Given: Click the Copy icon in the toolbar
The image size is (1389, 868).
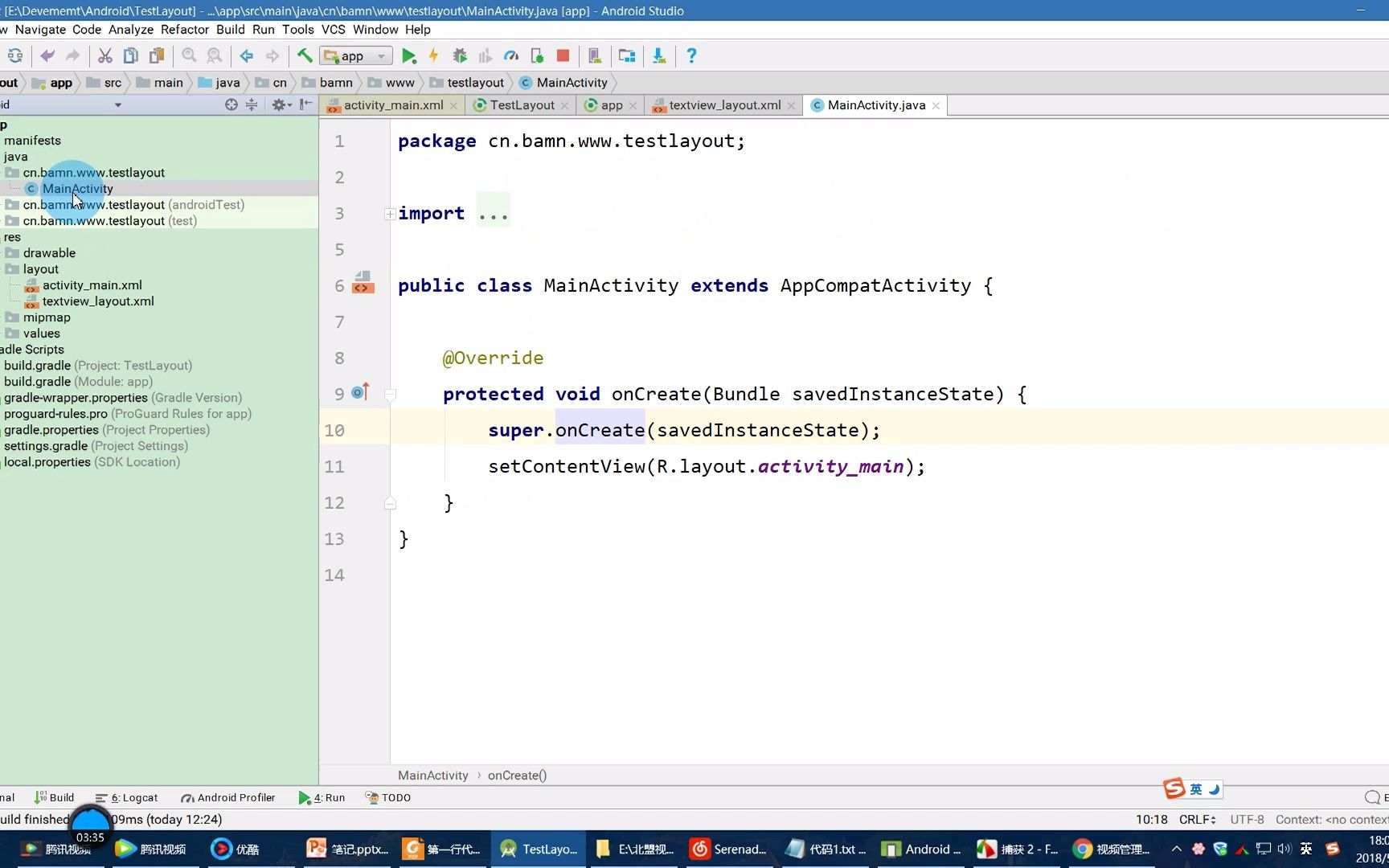Looking at the screenshot, I should [x=131, y=56].
